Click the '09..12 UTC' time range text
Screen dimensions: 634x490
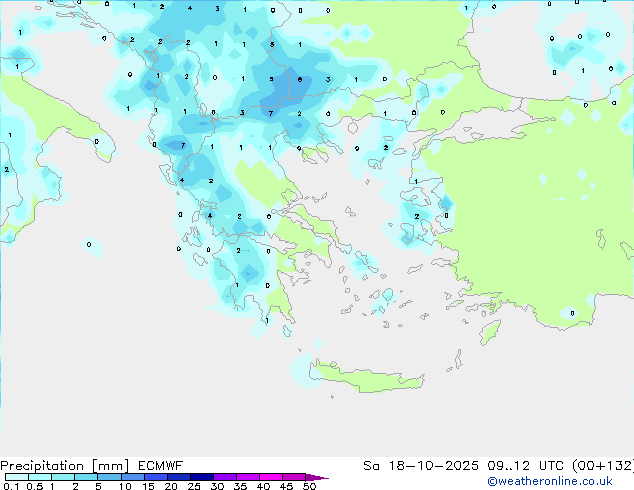[525, 466]
